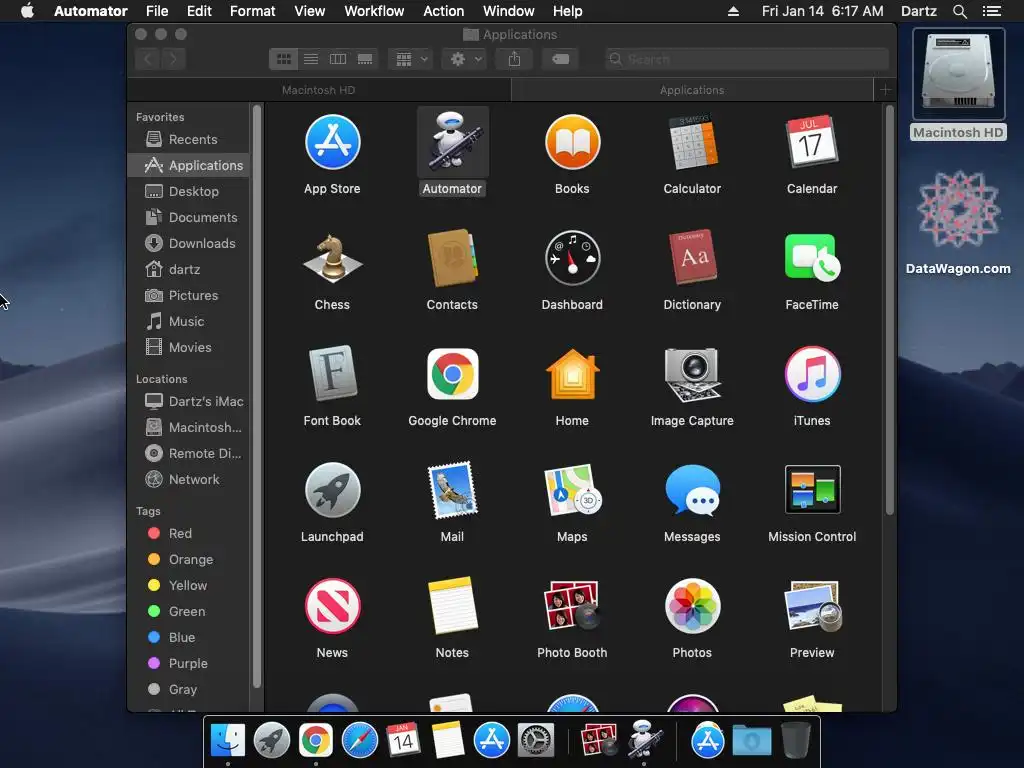Open Downloads in the sidebar
Viewport: 1024px width, 768px height.
(x=189, y=244)
